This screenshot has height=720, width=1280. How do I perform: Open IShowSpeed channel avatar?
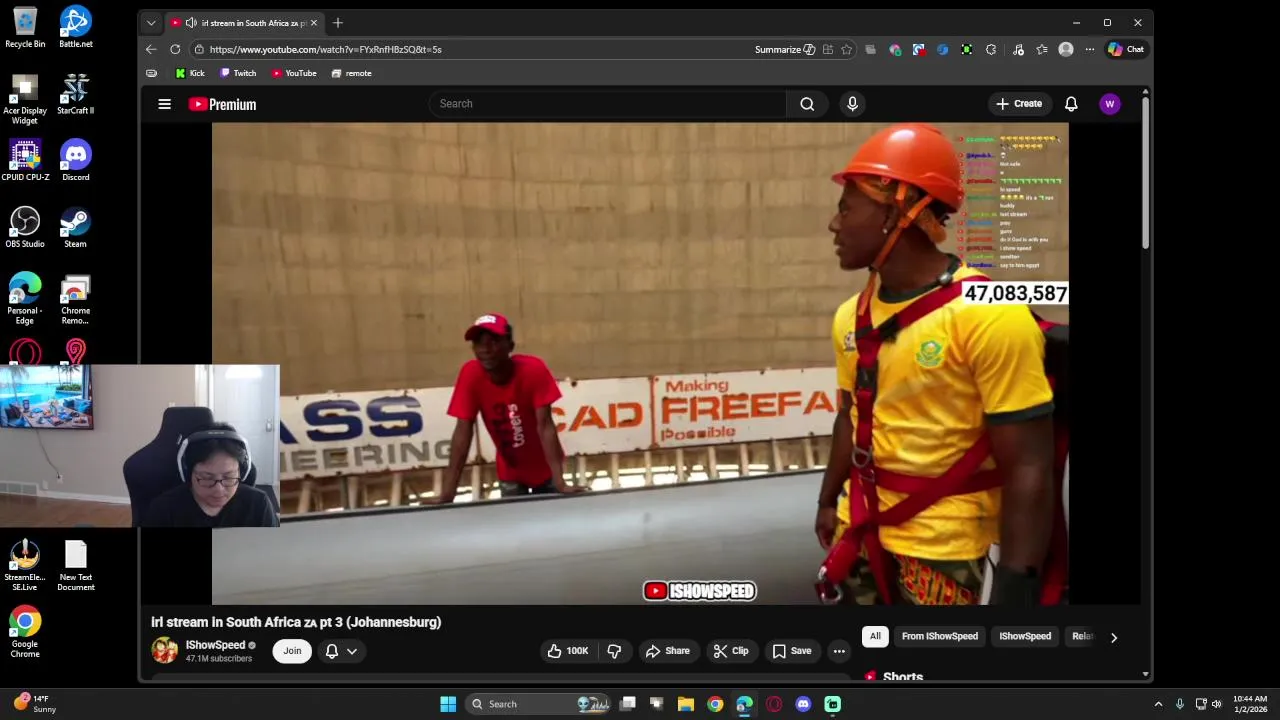(165, 651)
